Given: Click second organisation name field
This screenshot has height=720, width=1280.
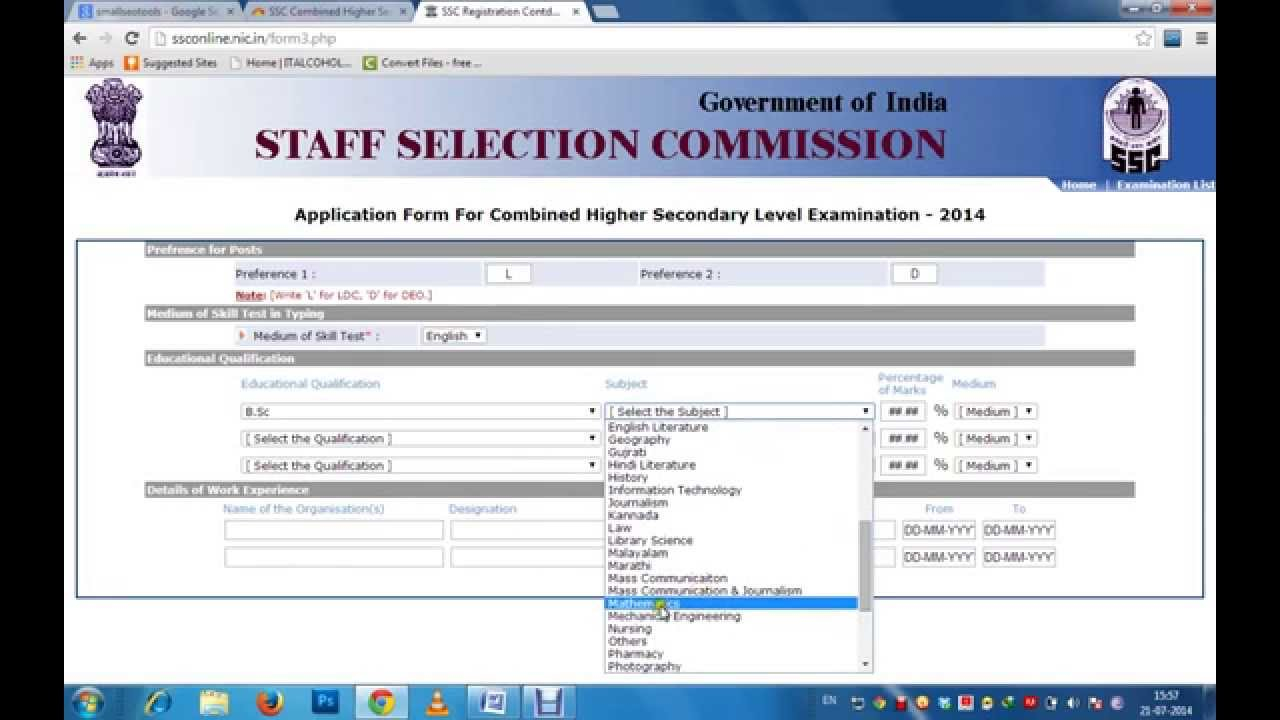Looking at the screenshot, I should tap(334, 557).
